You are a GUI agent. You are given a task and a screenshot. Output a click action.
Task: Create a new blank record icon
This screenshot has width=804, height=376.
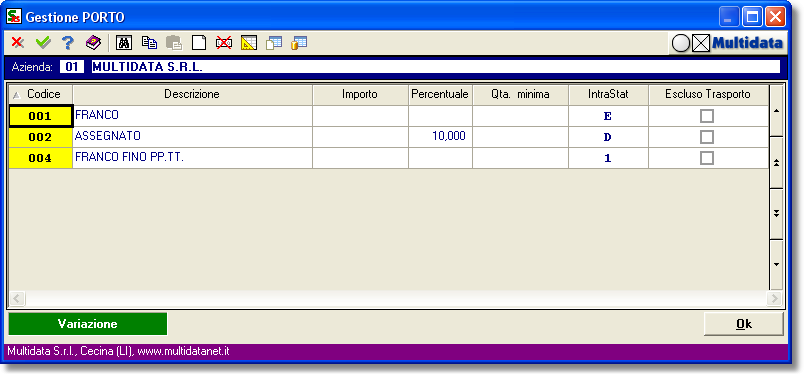pos(199,43)
